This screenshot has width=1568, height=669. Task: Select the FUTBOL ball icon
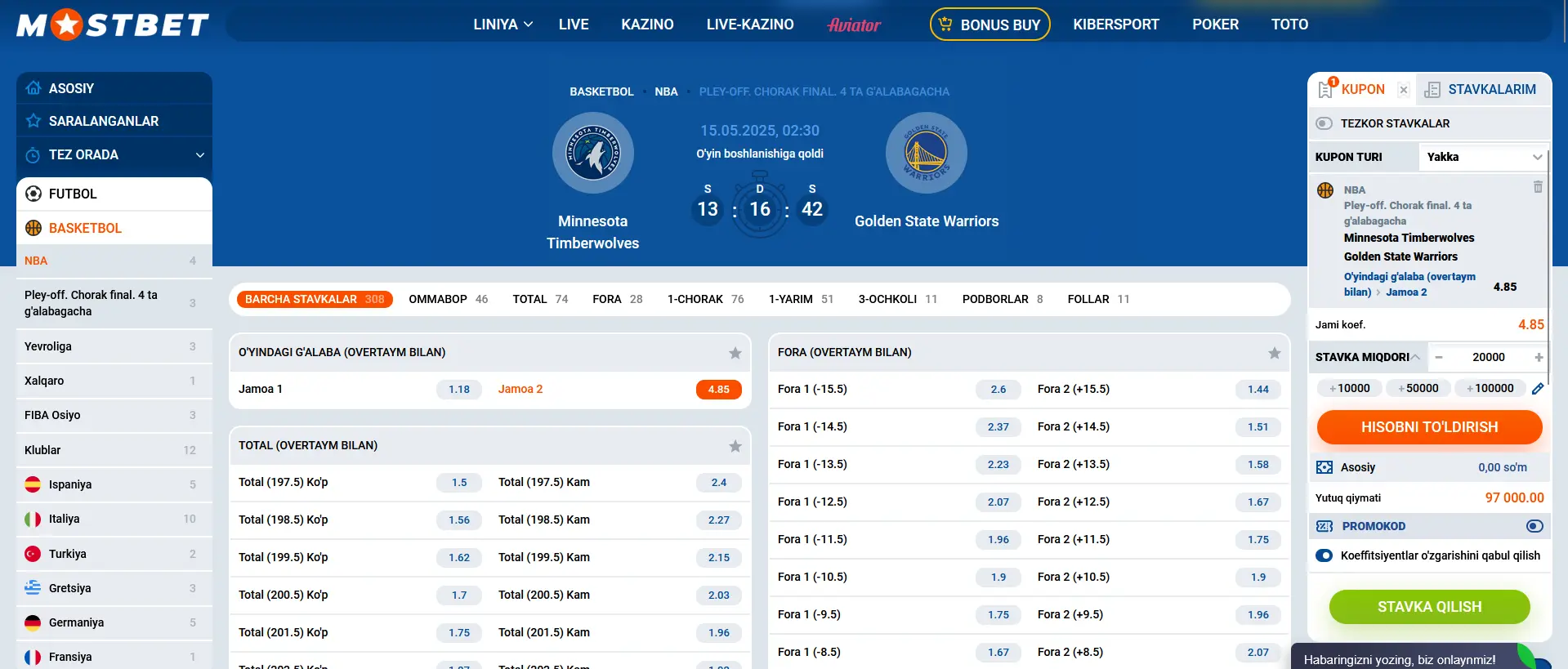34,194
